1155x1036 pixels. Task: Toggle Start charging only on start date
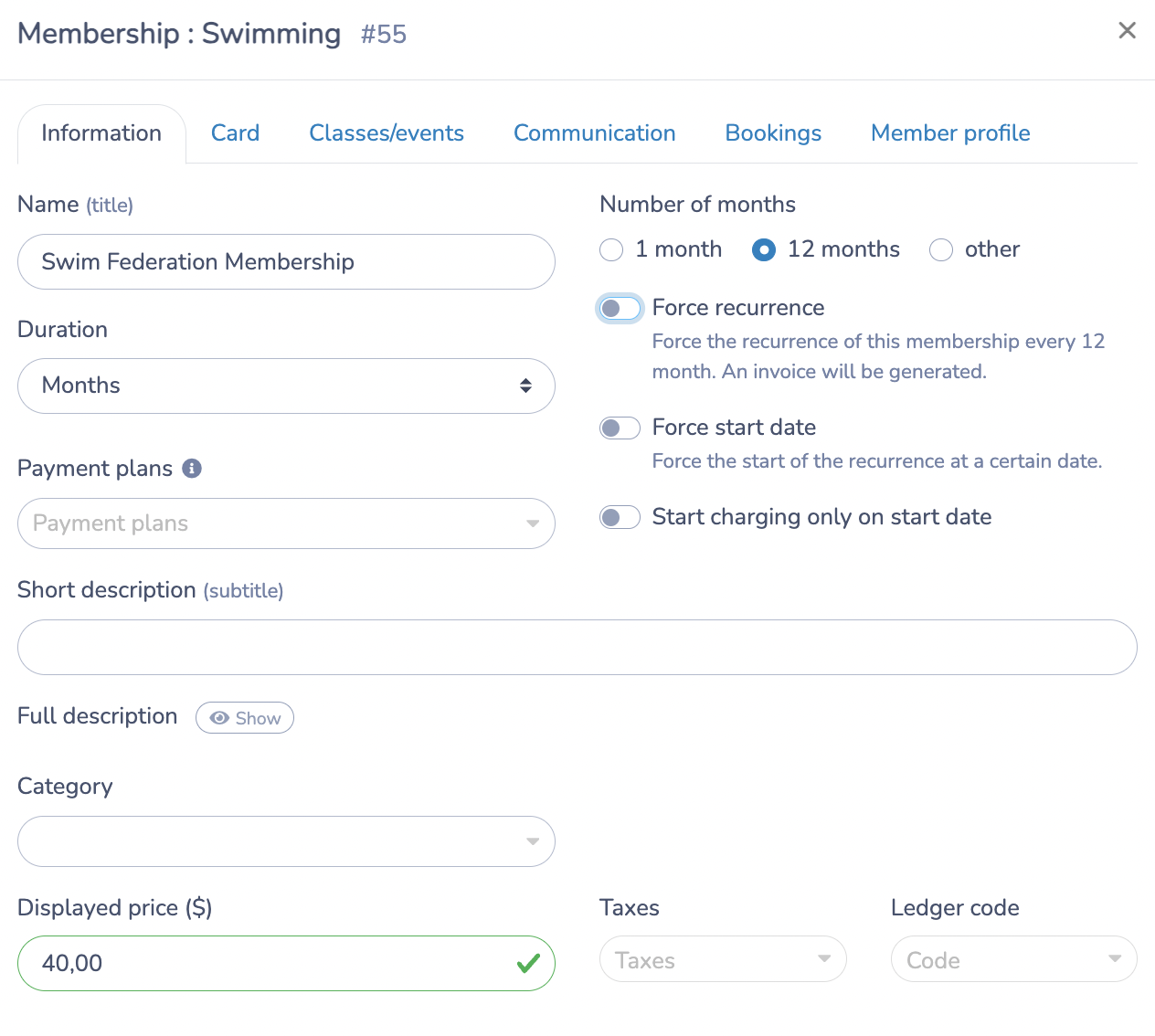620,518
